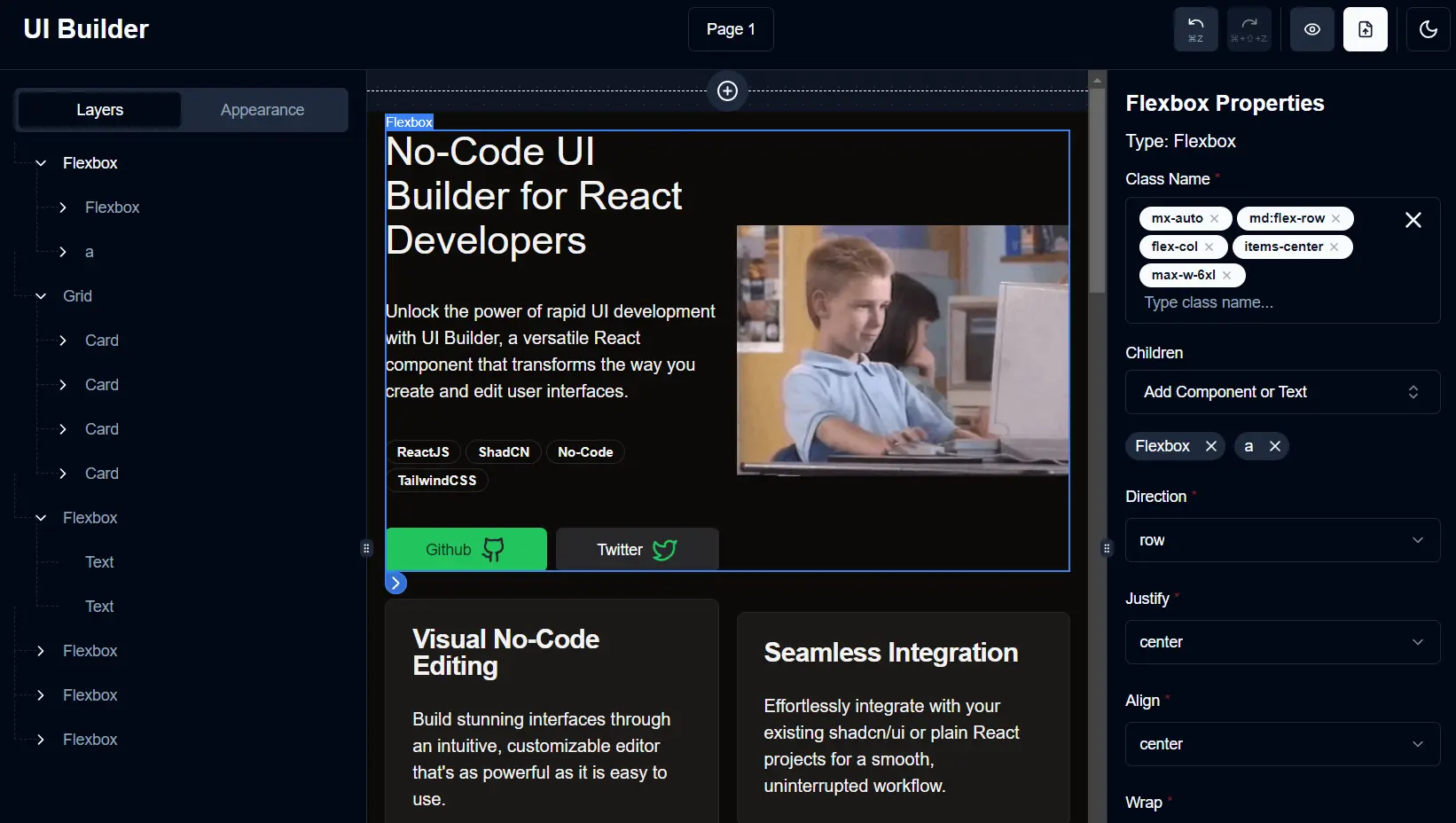Open the Page 1 selector
This screenshot has width=1456, height=823.
(731, 29)
